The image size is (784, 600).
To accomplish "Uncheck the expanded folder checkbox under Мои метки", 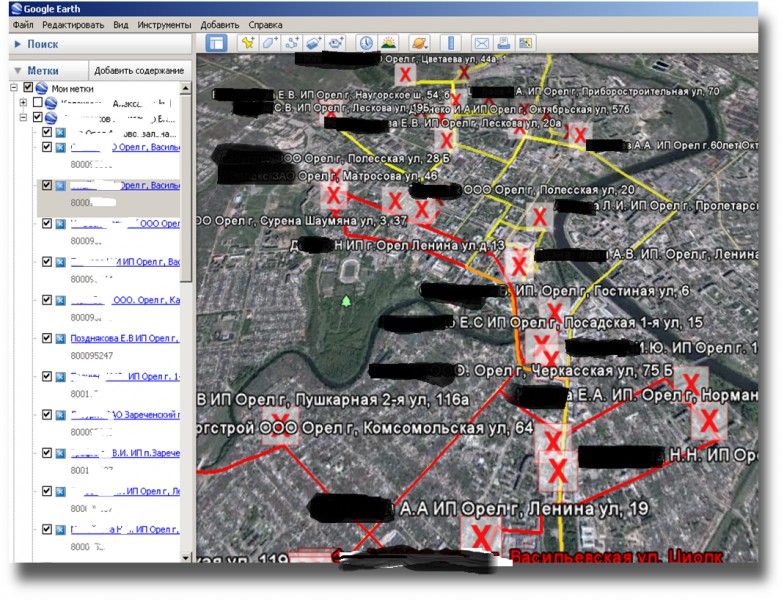I will tap(38, 117).
